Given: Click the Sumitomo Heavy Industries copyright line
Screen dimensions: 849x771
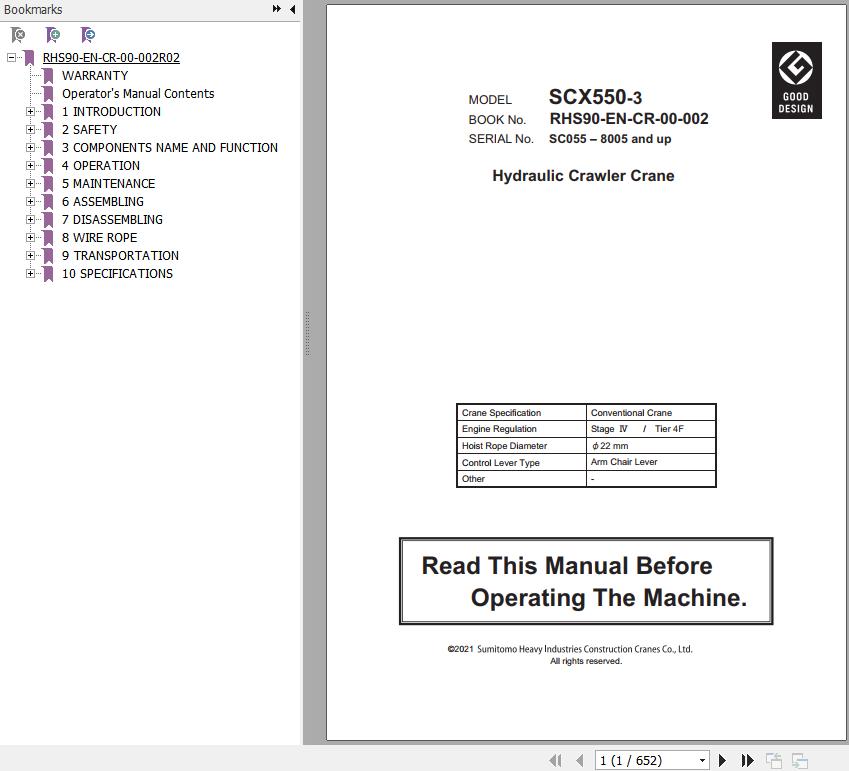Looking at the screenshot, I should pyautogui.click(x=570, y=649).
